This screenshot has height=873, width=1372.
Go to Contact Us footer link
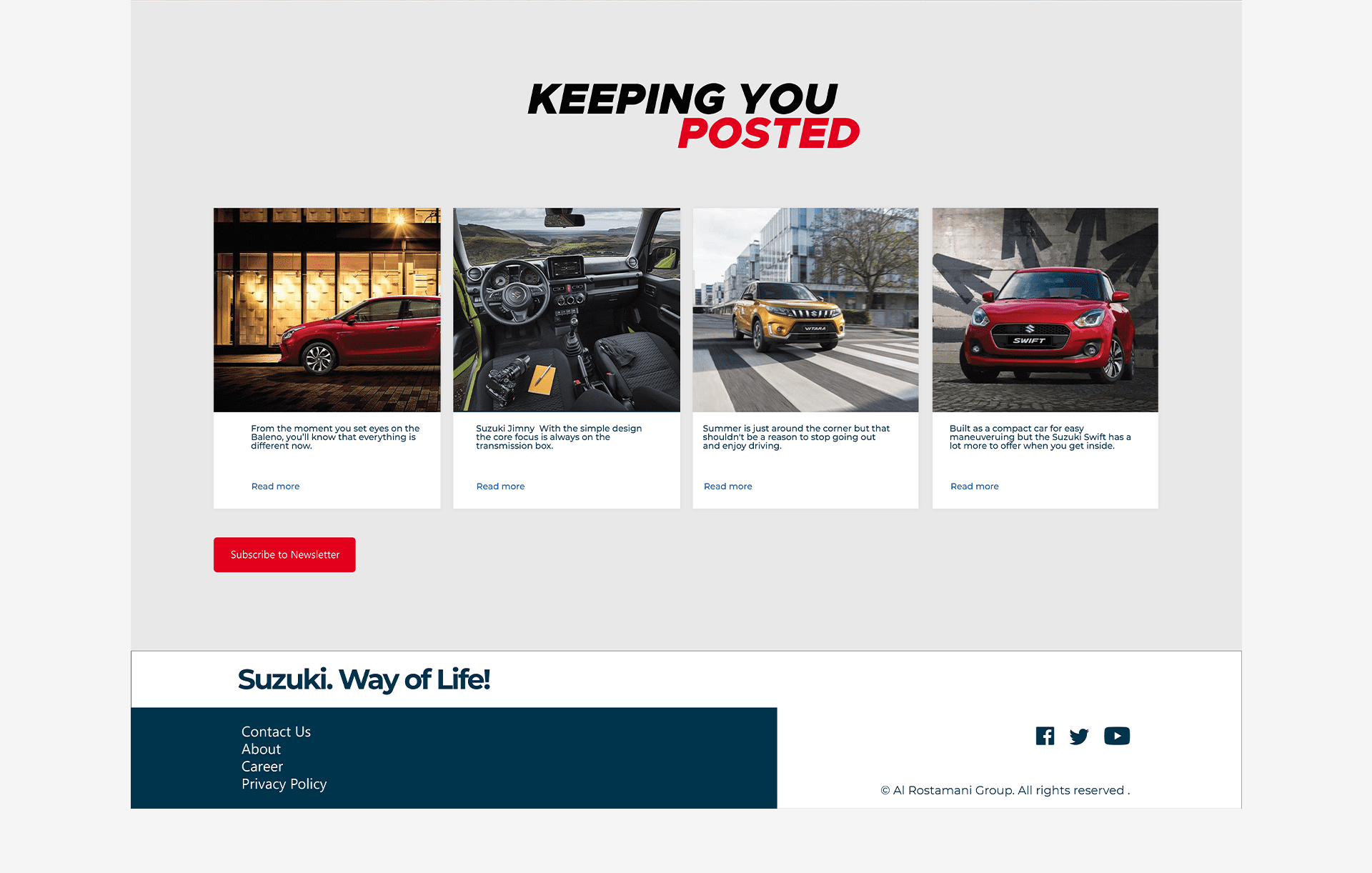[276, 732]
